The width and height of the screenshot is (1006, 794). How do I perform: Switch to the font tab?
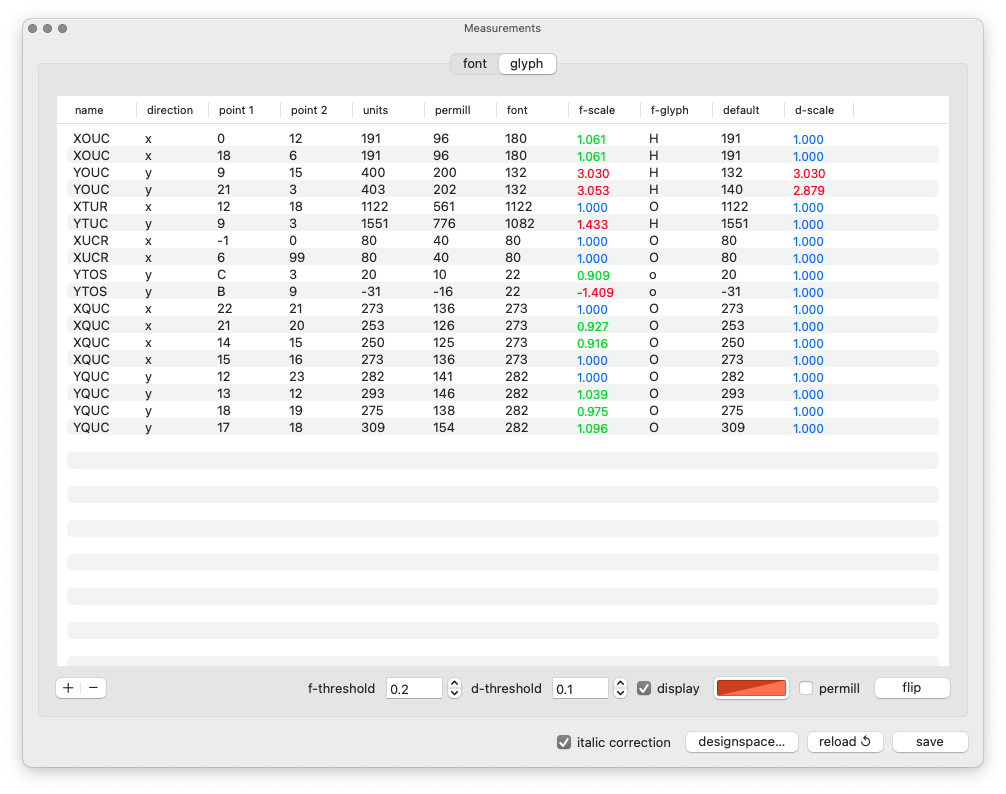tap(475, 64)
